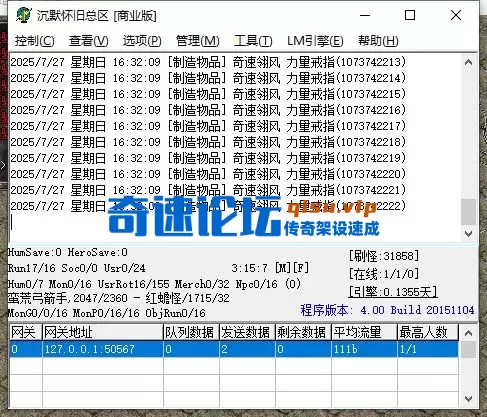Open the 帮助(H) menu

pos(378,41)
